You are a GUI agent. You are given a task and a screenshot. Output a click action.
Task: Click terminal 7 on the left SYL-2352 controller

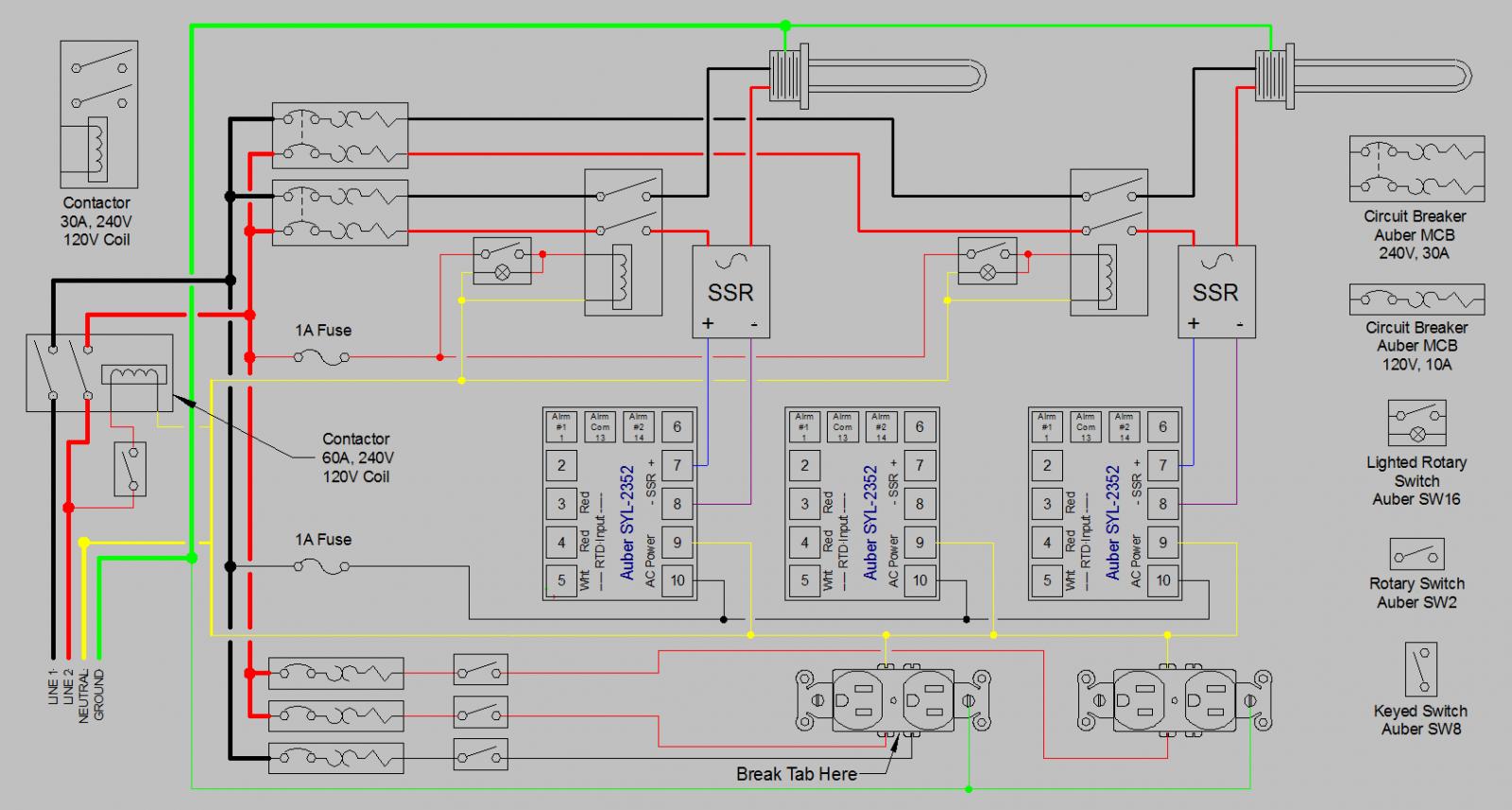pos(677,465)
